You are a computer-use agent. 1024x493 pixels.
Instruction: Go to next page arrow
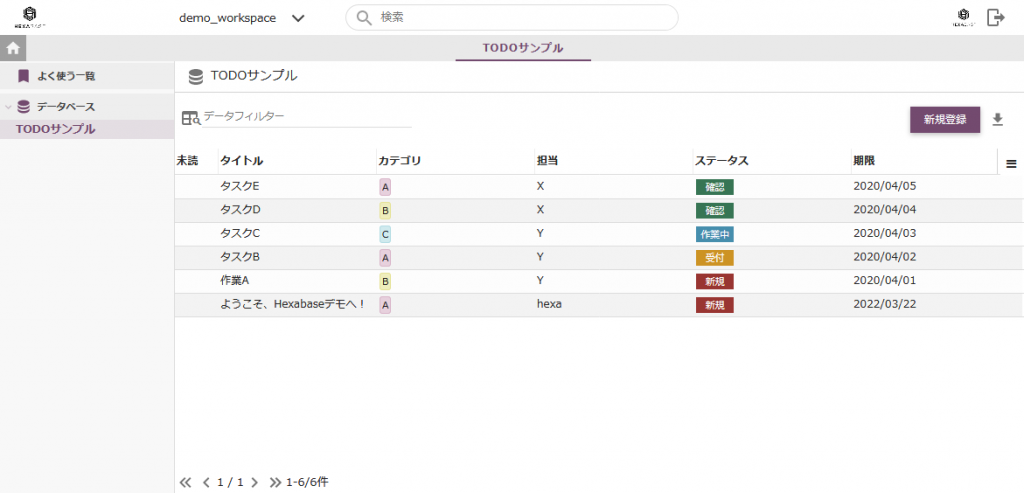(x=255, y=482)
